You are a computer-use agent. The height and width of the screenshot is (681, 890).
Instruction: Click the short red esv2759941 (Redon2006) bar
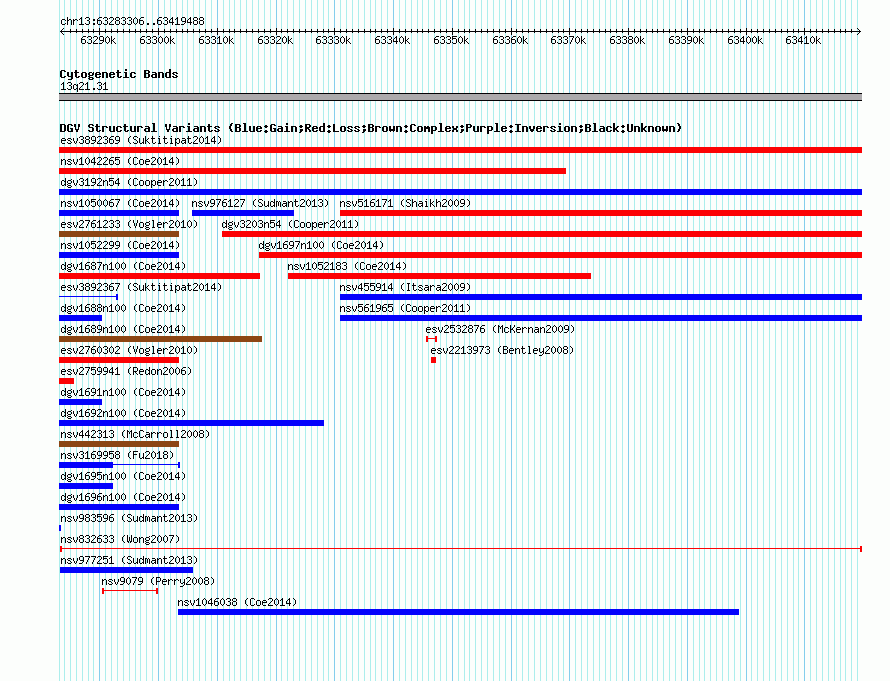(66, 381)
